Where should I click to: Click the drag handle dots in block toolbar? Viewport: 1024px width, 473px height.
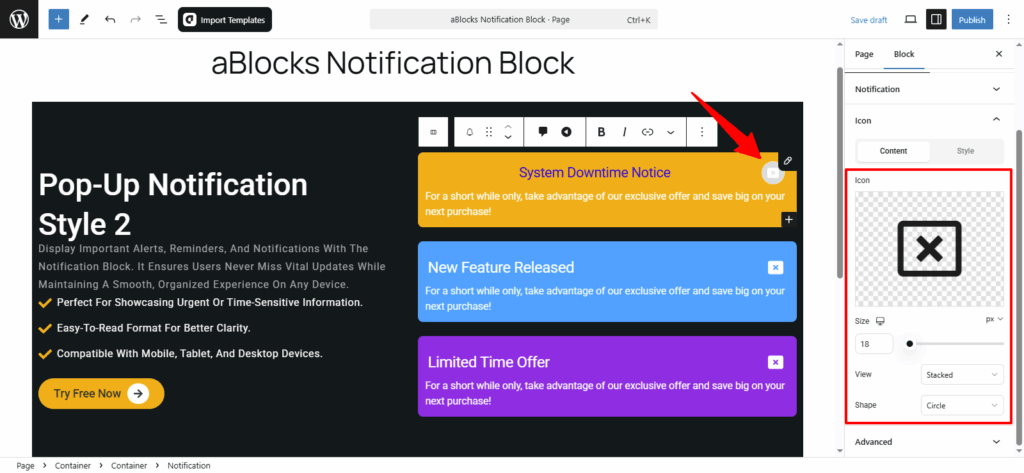(488, 132)
